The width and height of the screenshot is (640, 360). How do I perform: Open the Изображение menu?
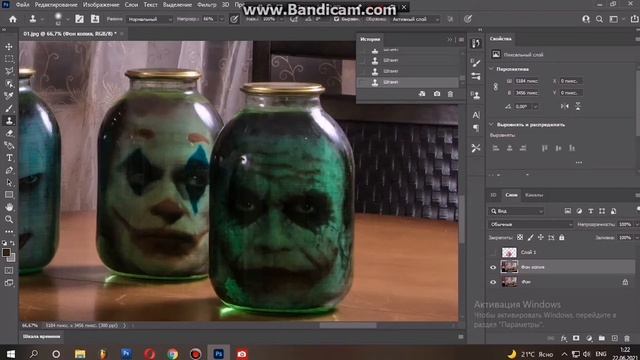click(101, 5)
